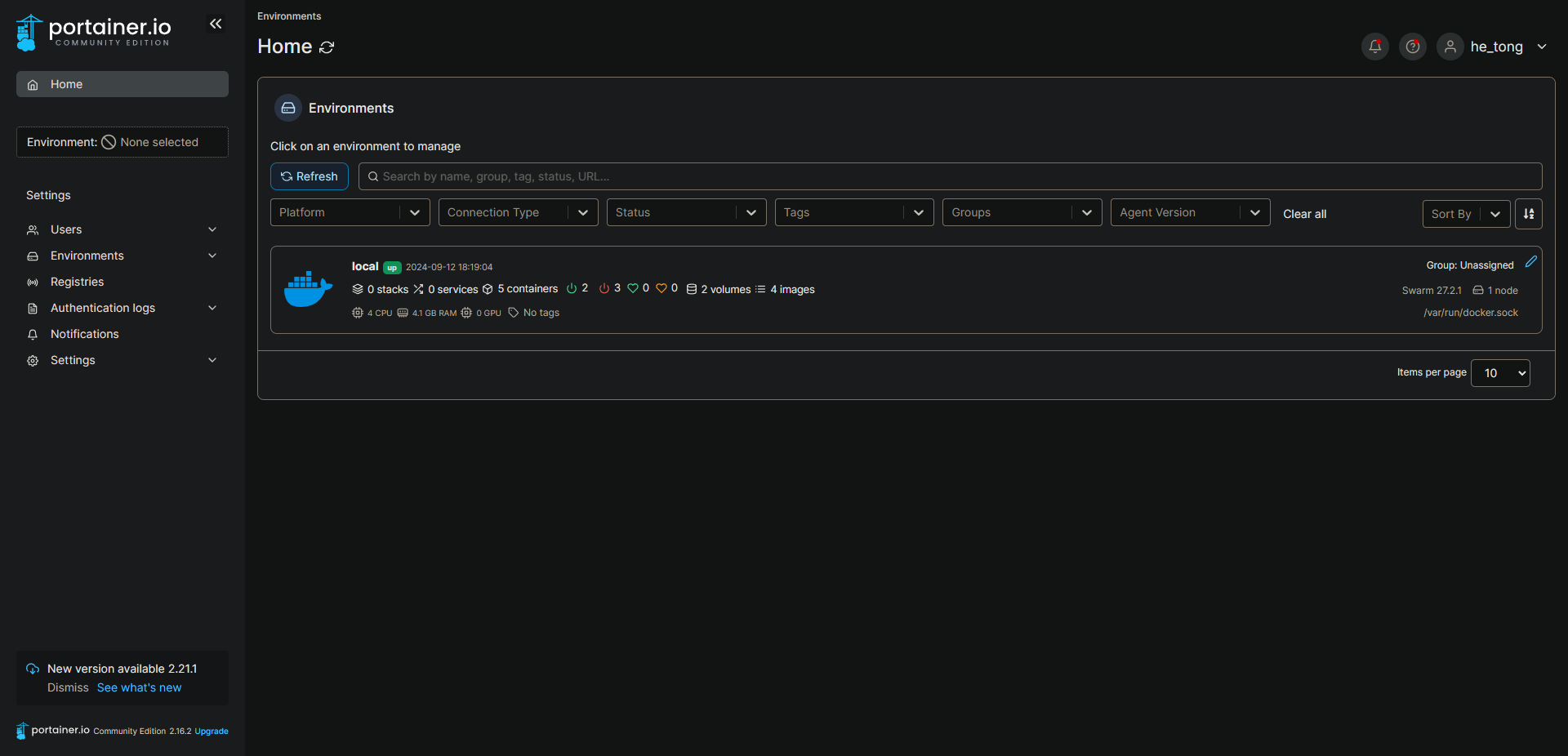Screen dimensions: 1568x756
Task: Open the help question mark icon
Action: point(1412,47)
